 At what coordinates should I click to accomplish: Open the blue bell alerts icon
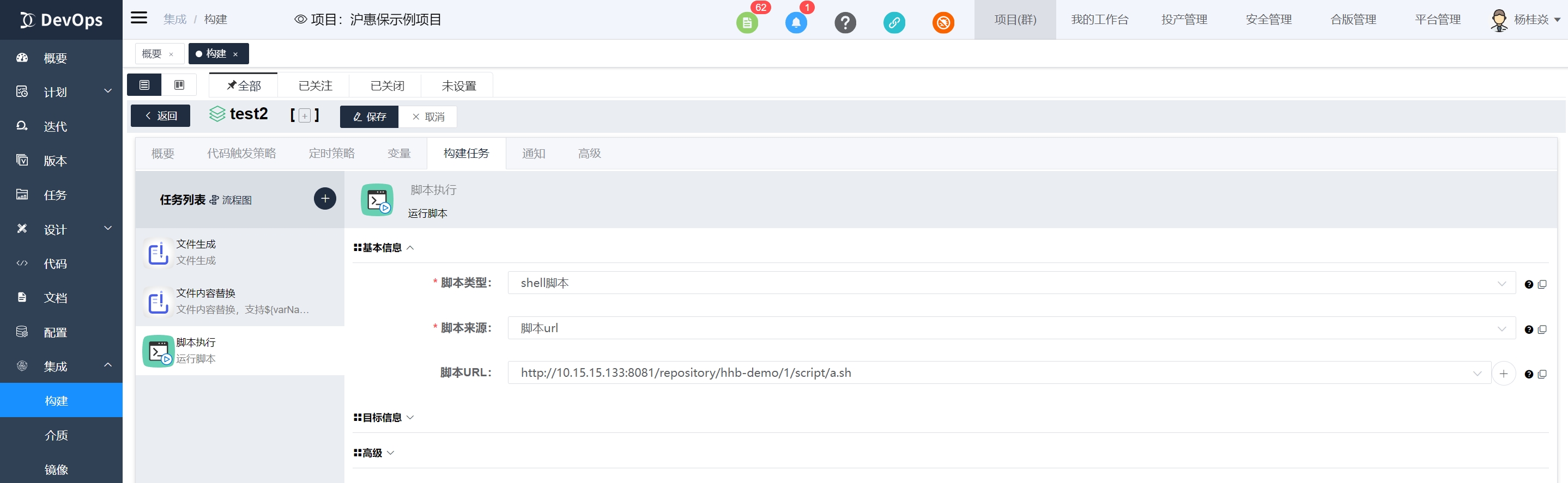pos(796,23)
